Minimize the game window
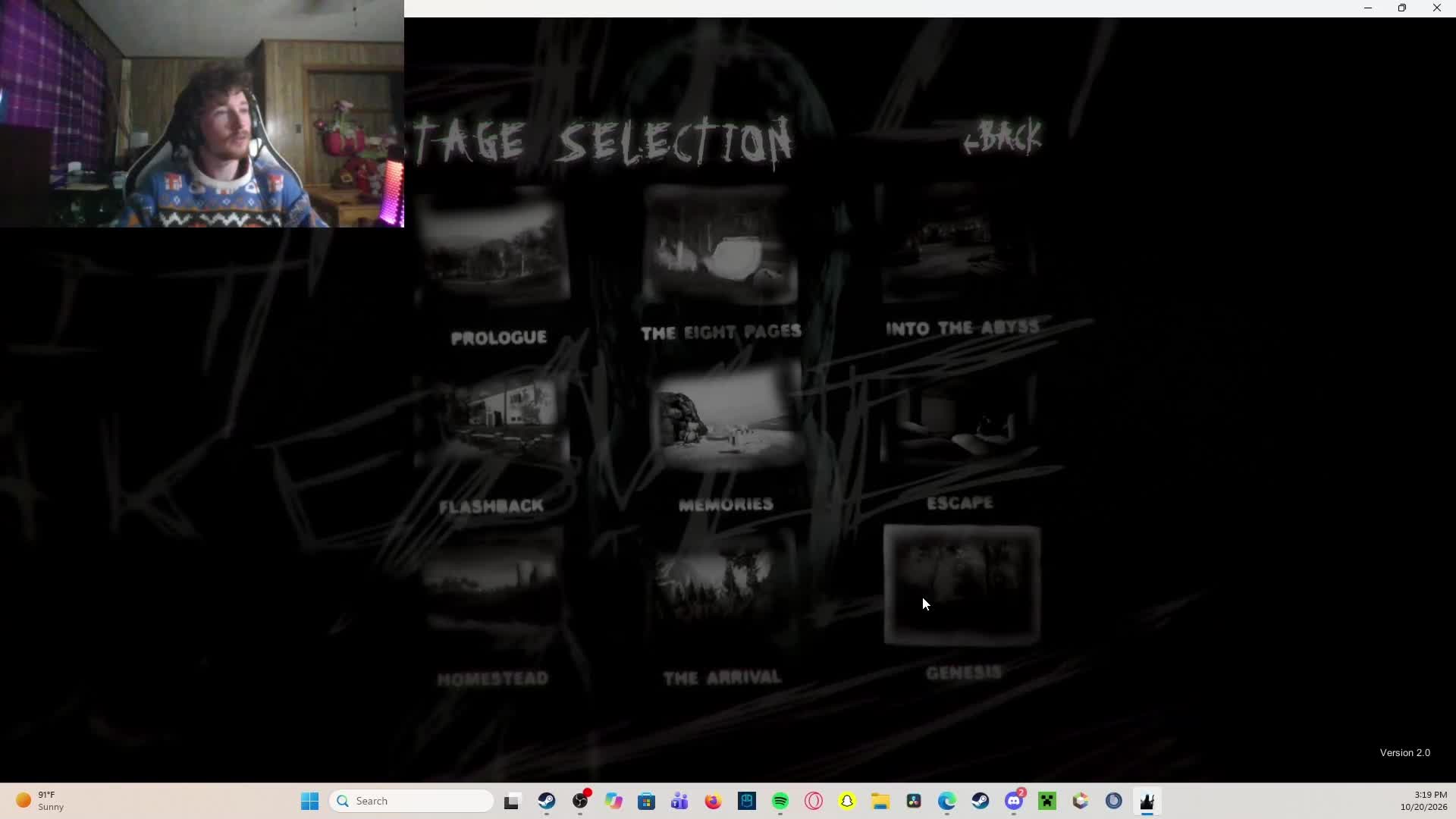This screenshot has width=1456, height=819. click(x=1368, y=8)
